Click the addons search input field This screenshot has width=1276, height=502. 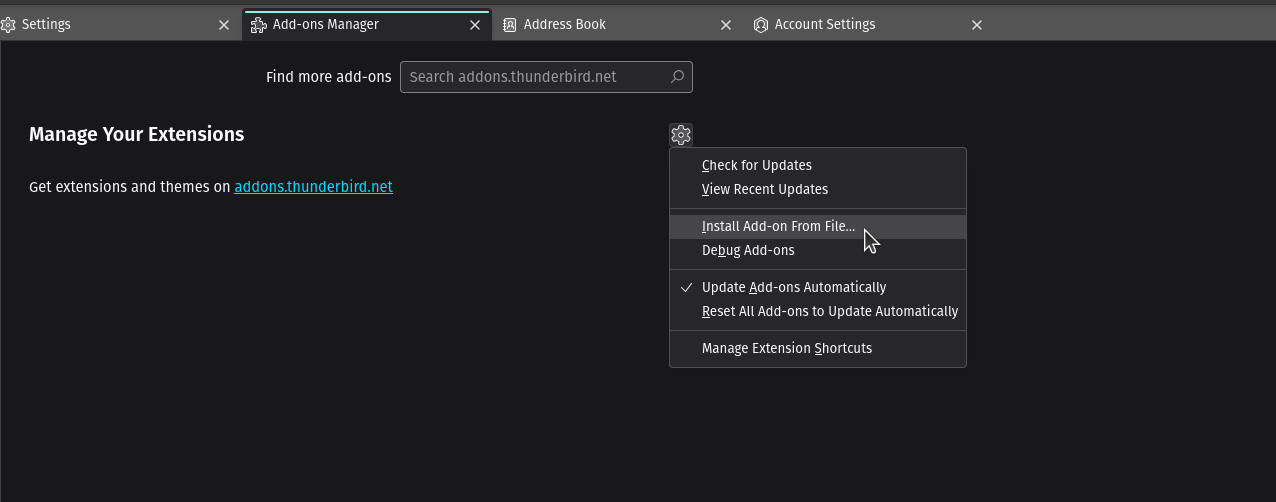(535, 77)
